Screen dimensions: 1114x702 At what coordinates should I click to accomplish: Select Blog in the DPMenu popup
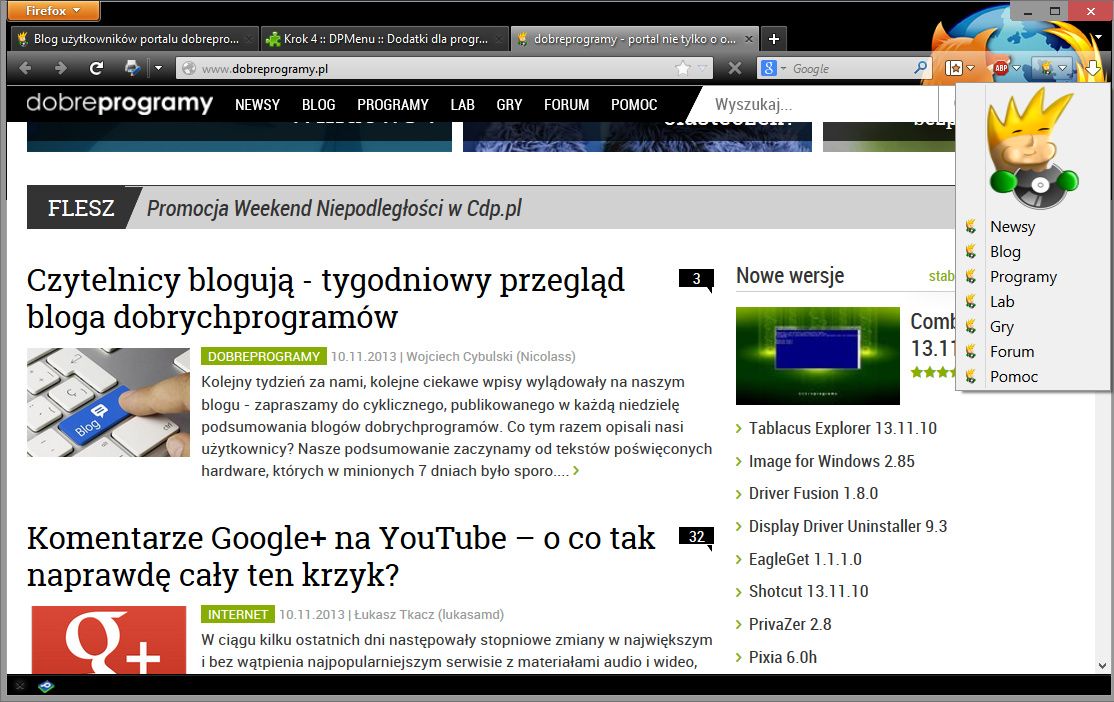[1033, 252]
